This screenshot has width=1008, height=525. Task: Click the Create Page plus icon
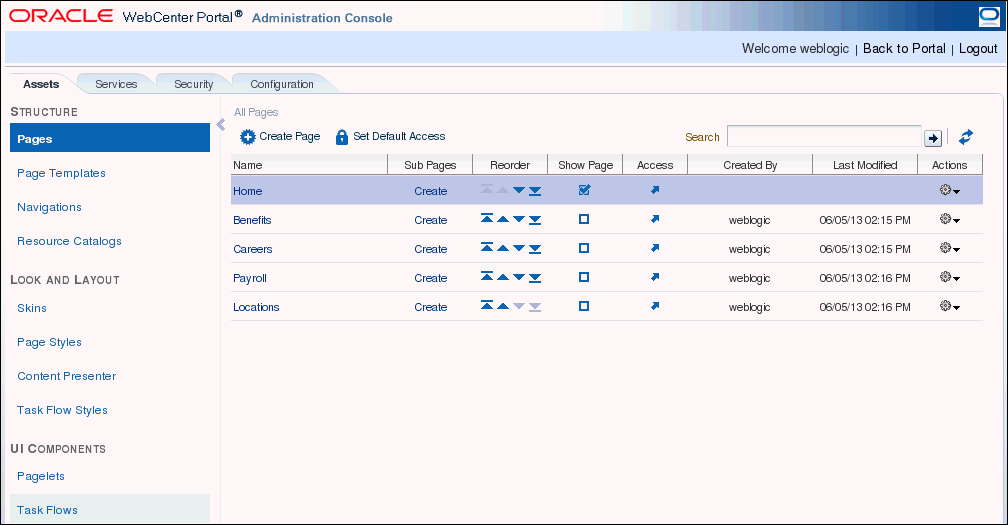[x=248, y=137]
